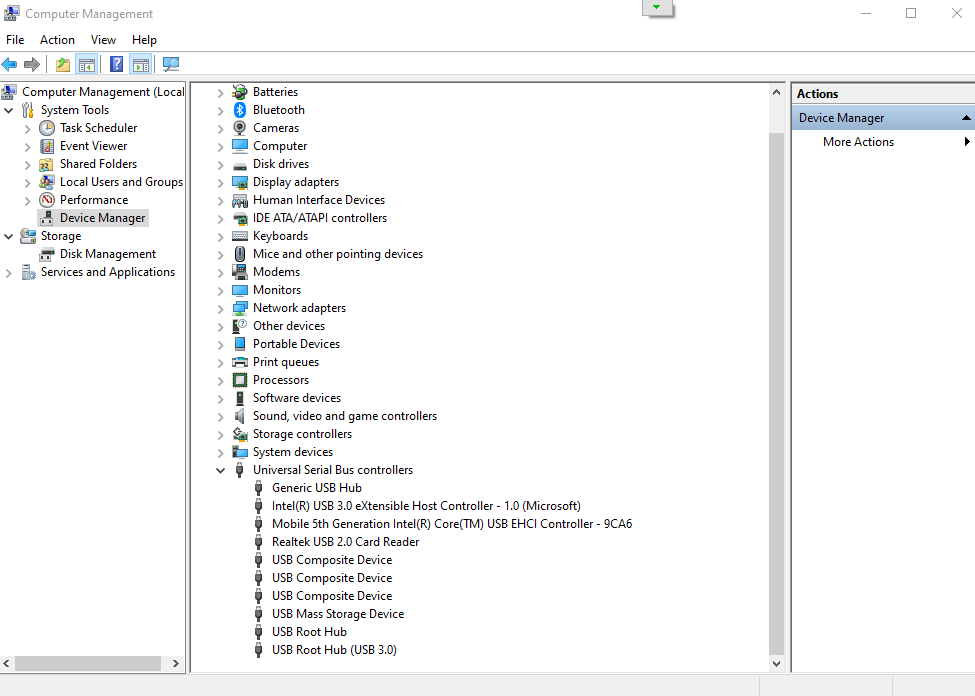Select the Realtek USB 2.0 Card Reader
Image resolution: width=975 pixels, height=696 pixels.
click(345, 542)
